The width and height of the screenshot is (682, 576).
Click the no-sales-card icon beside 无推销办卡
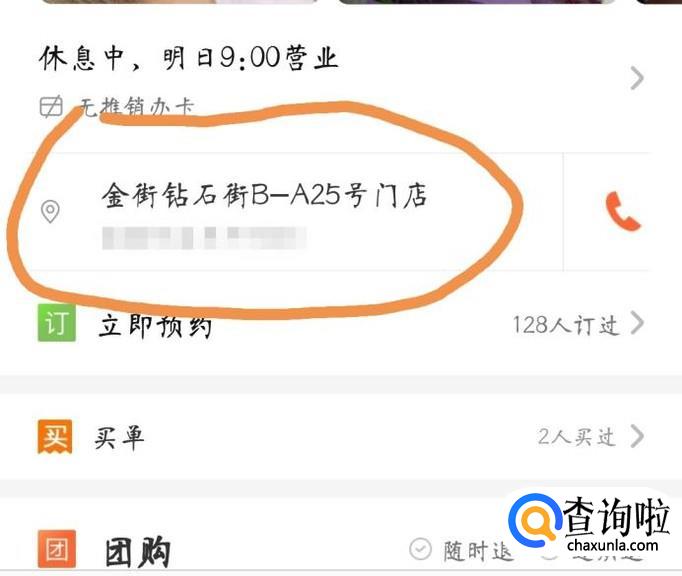point(51,107)
